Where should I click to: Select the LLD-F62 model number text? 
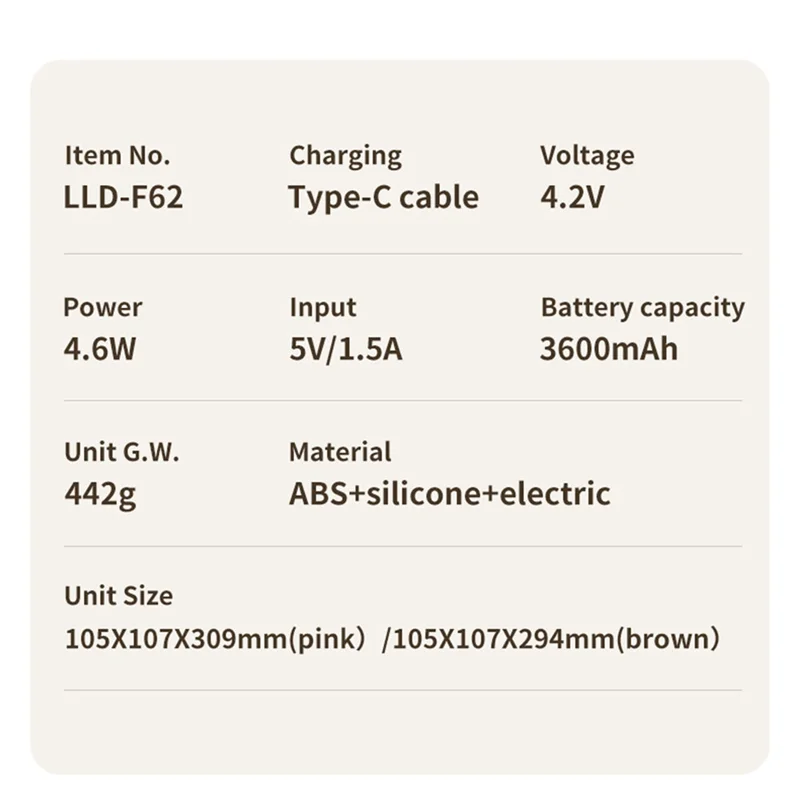coord(123,197)
